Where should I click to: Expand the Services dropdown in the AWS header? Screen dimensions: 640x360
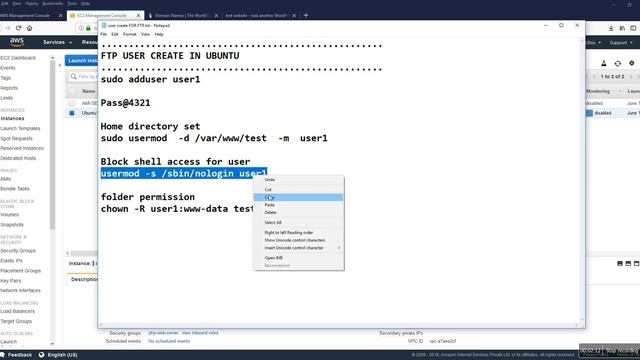(x=57, y=42)
